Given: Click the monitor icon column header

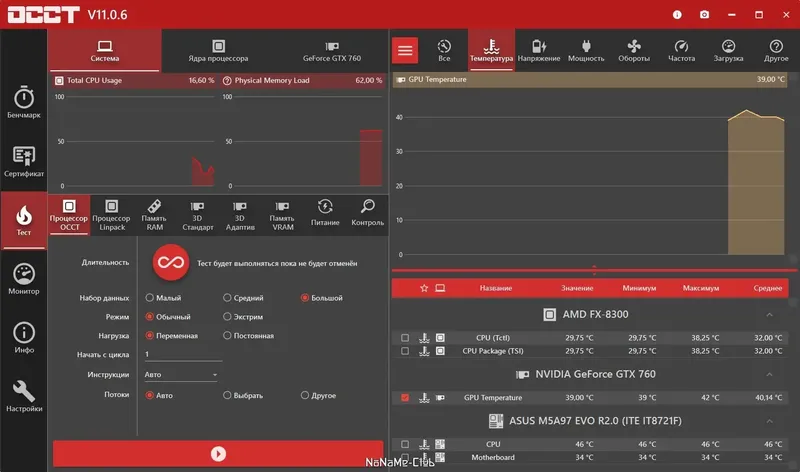Looking at the screenshot, I should [x=440, y=288].
